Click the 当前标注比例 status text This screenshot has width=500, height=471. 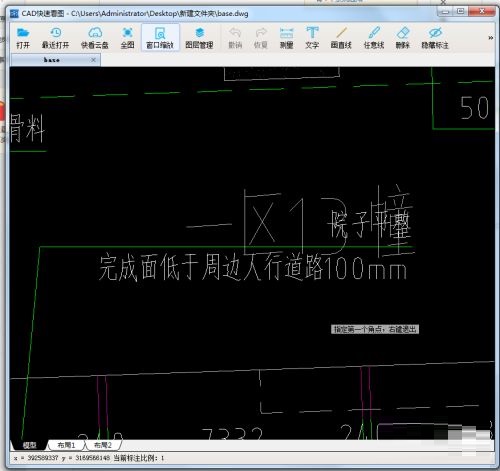coord(139,458)
